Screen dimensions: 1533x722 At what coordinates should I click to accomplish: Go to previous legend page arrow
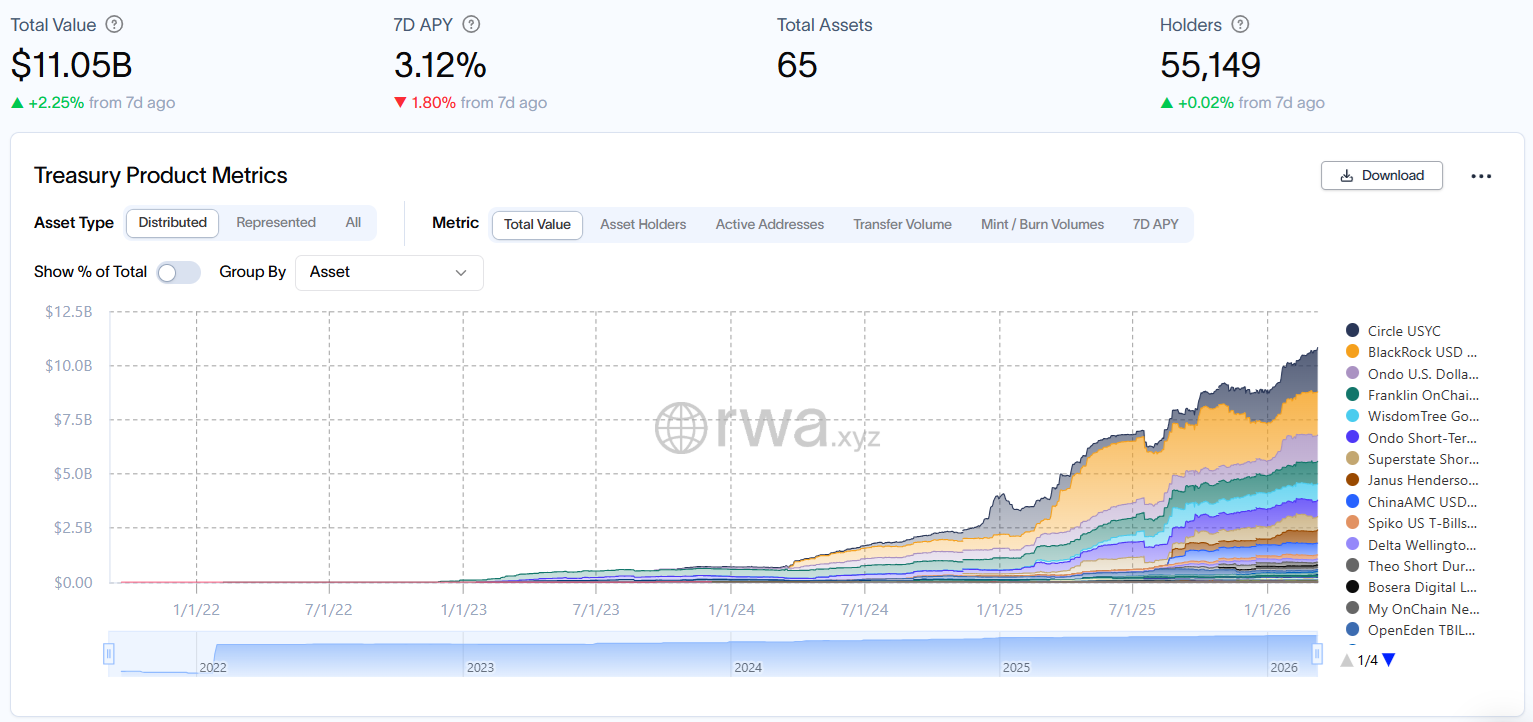(x=1347, y=660)
